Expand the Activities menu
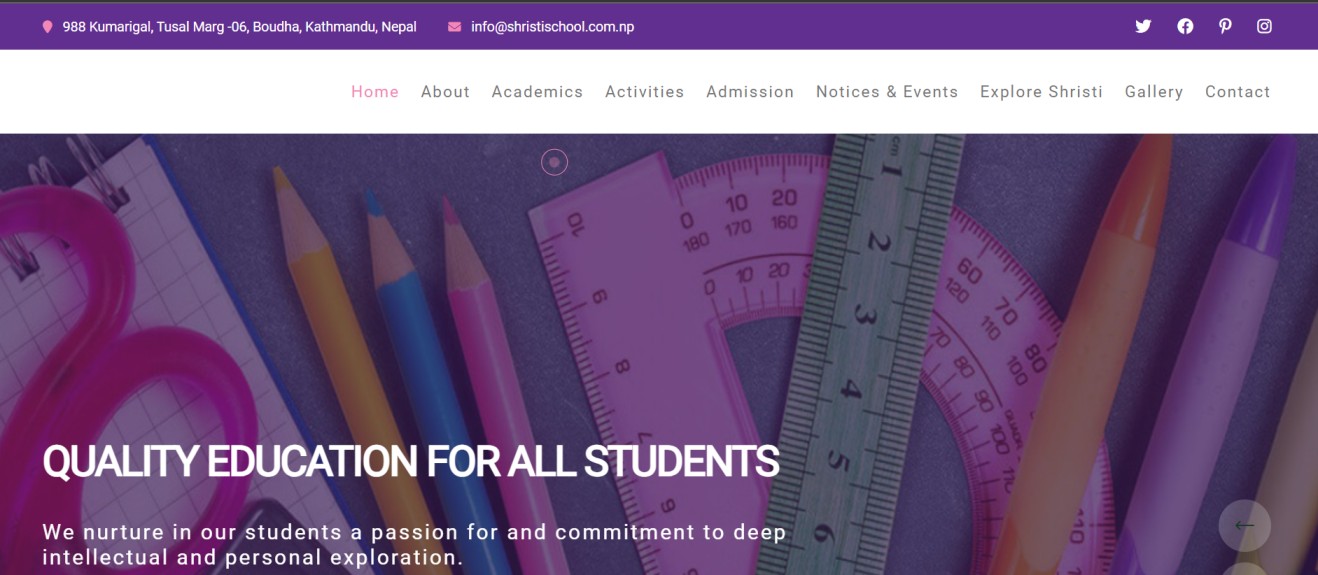This screenshot has width=1318, height=575. 645,92
